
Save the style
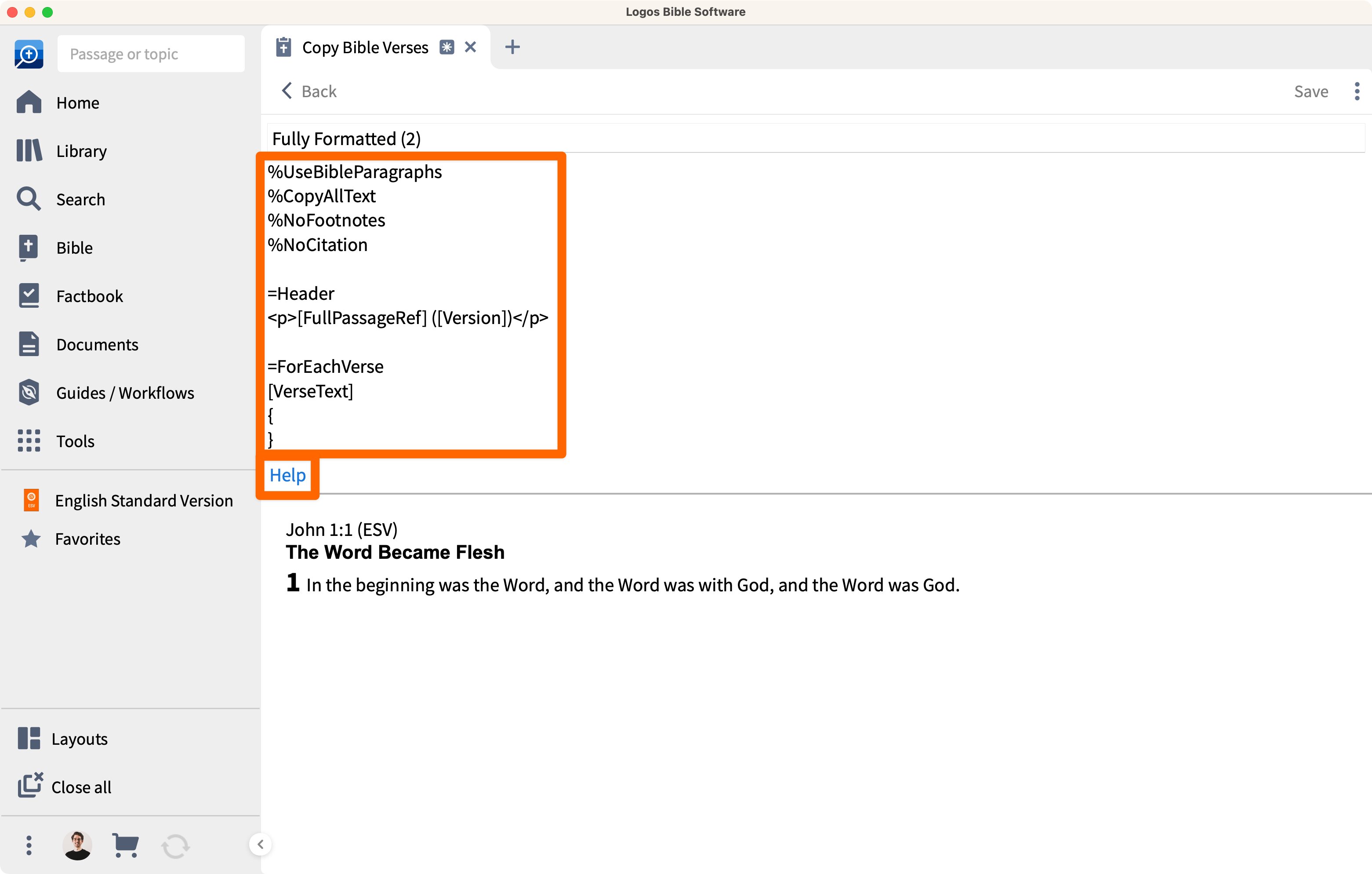pyautogui.click(x=1310, y=91)
